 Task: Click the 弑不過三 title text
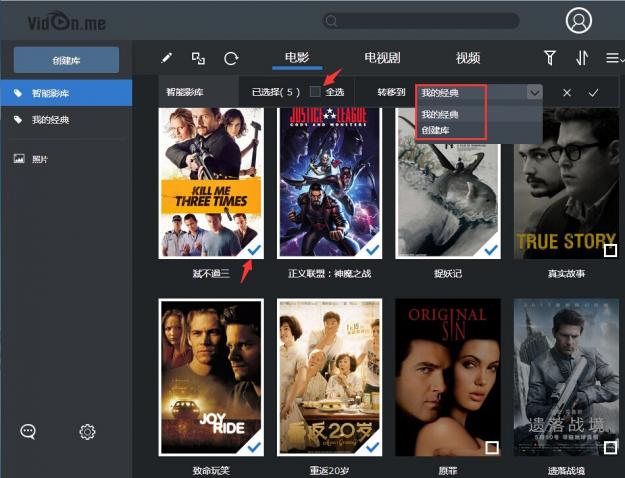click(211, 273)
